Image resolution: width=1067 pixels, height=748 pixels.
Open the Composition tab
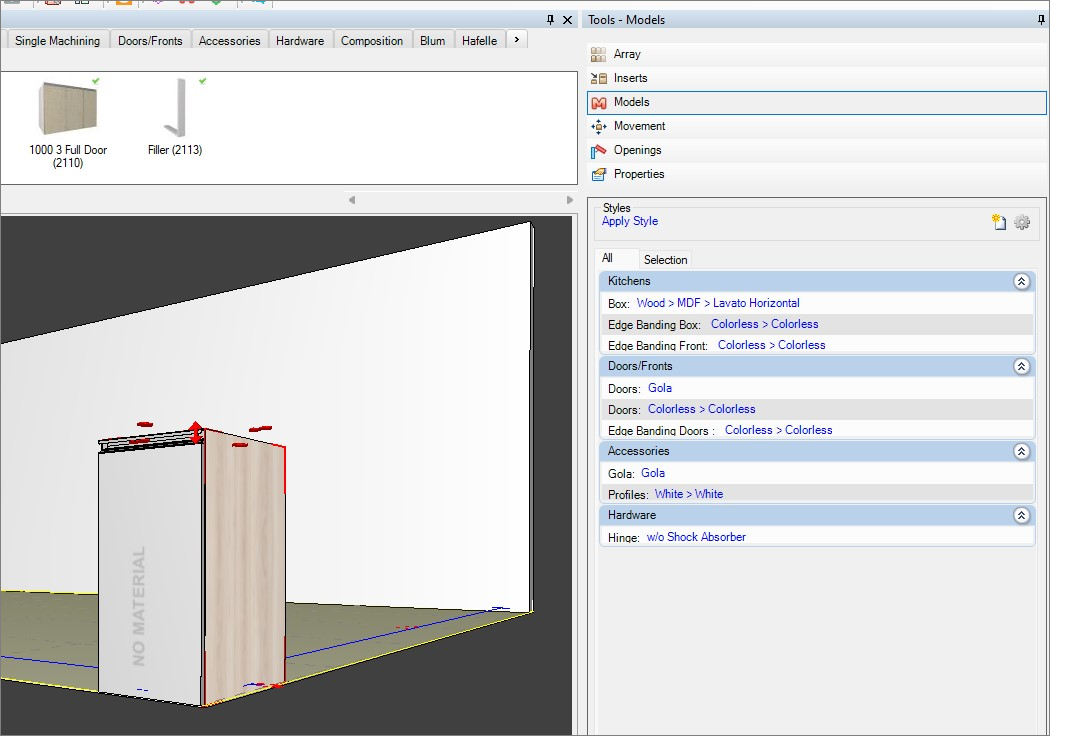(x=372, y=41)
